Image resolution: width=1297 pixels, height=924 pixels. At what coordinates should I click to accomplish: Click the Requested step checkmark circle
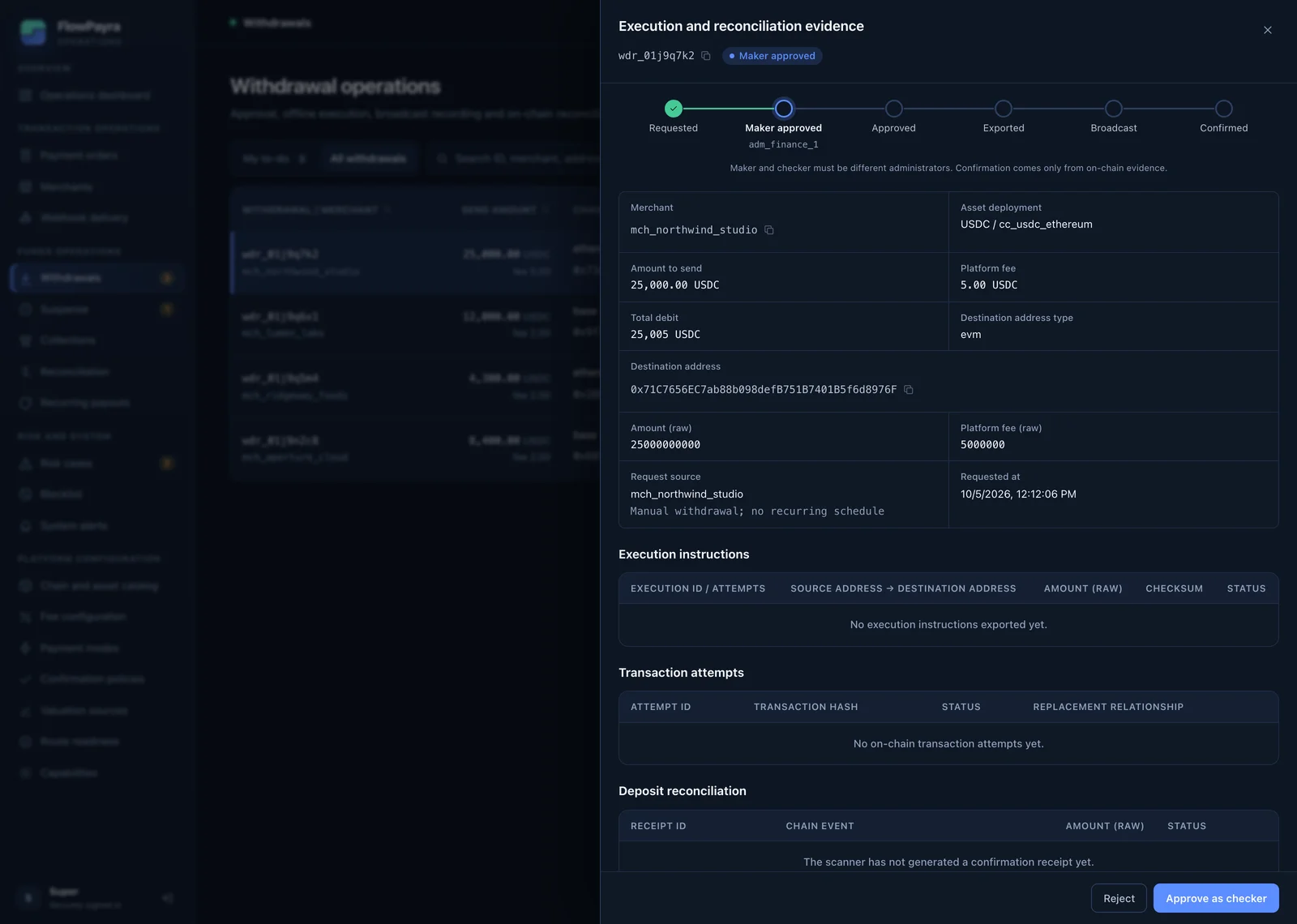pos(674,109)
